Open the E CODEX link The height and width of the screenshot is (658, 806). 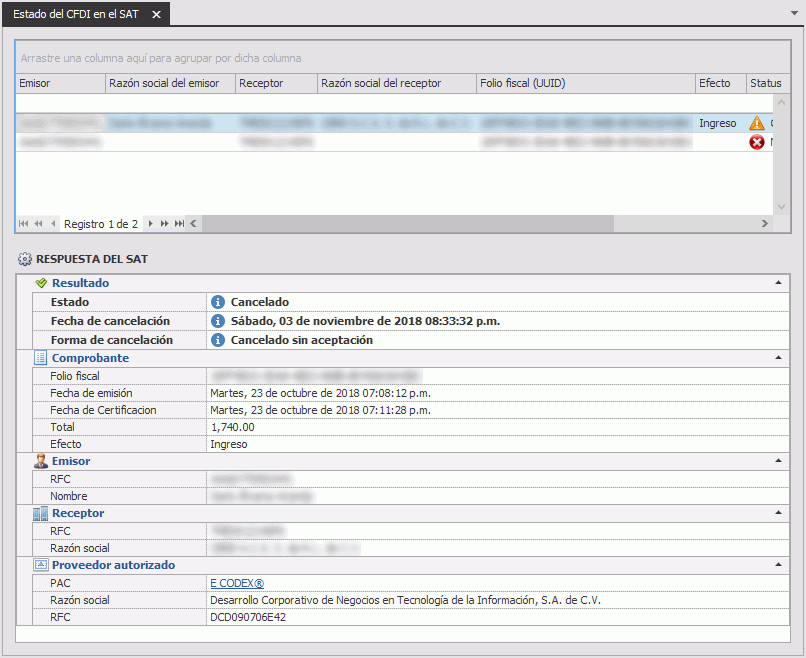[235, 583]
